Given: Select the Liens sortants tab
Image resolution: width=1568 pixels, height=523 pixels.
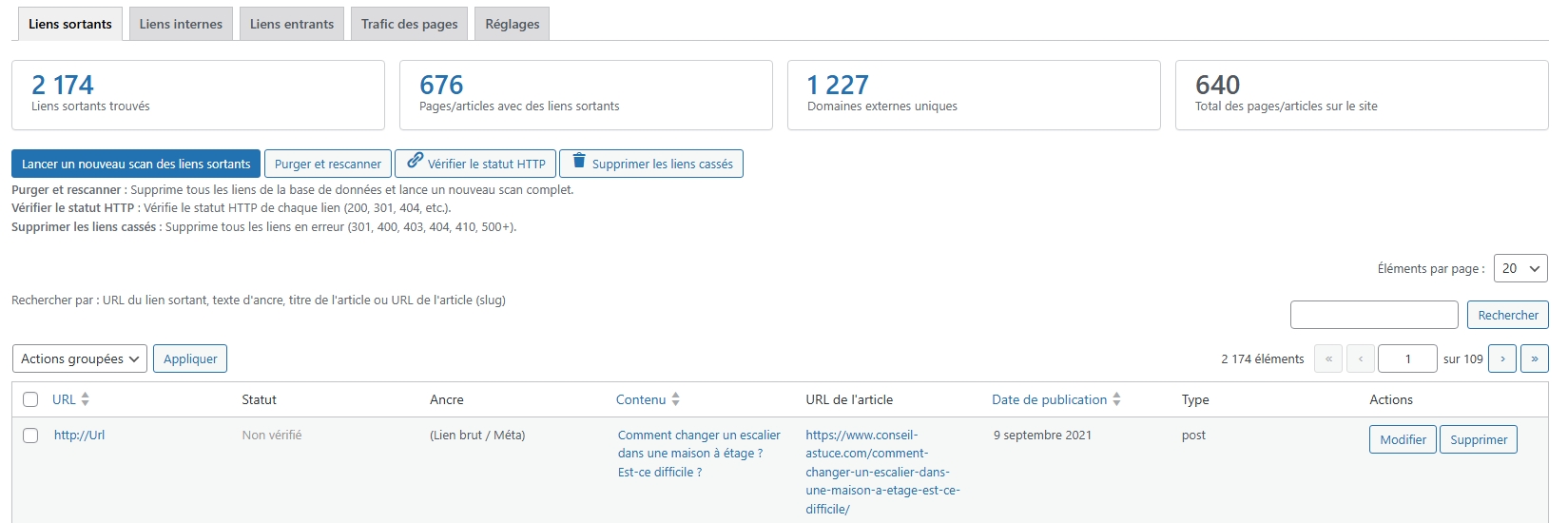Looking at the screenshot, I should (x=70, y=24).
